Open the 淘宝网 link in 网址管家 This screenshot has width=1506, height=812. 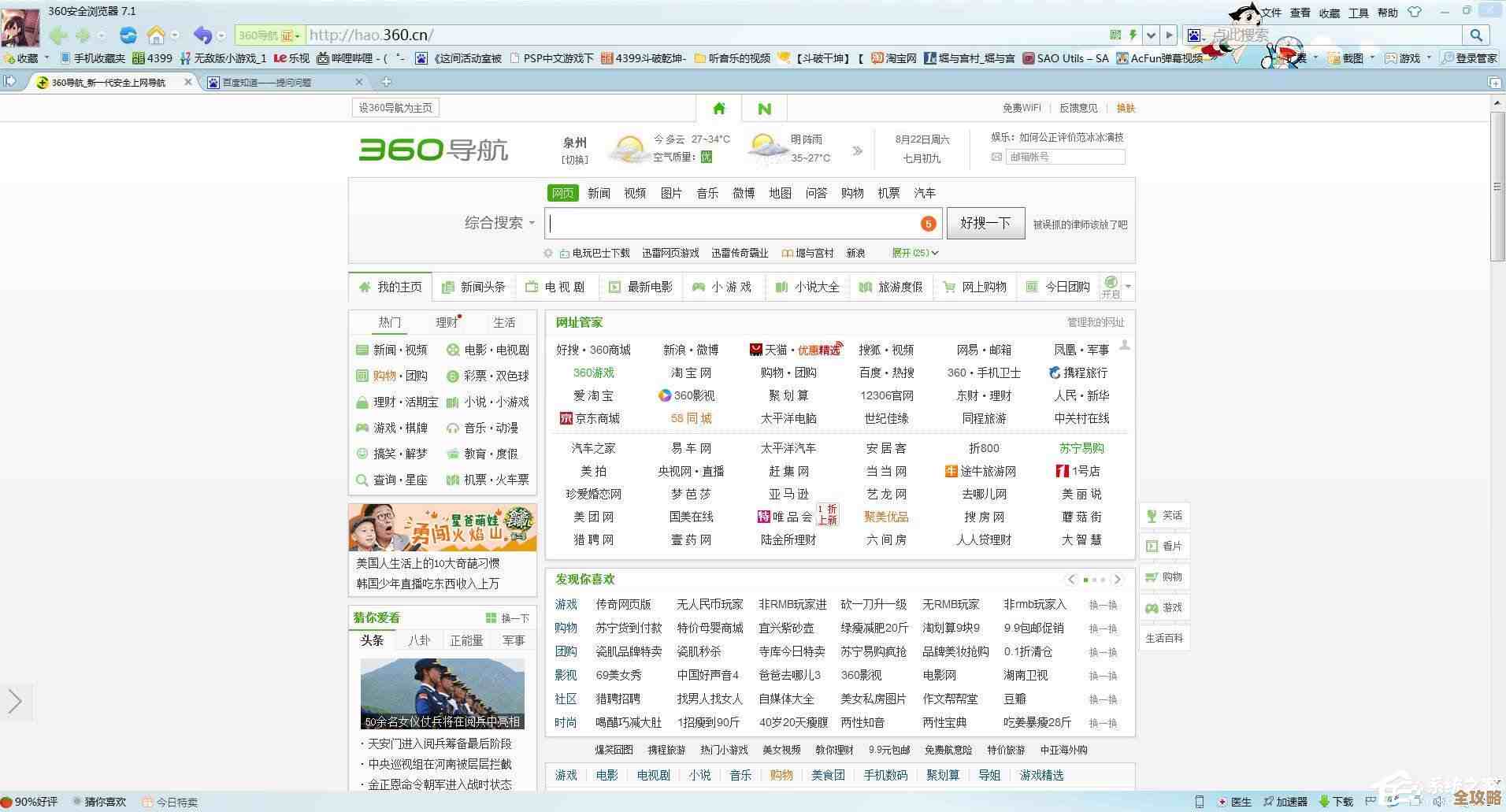pyautogui.click(x=690, y=373)
